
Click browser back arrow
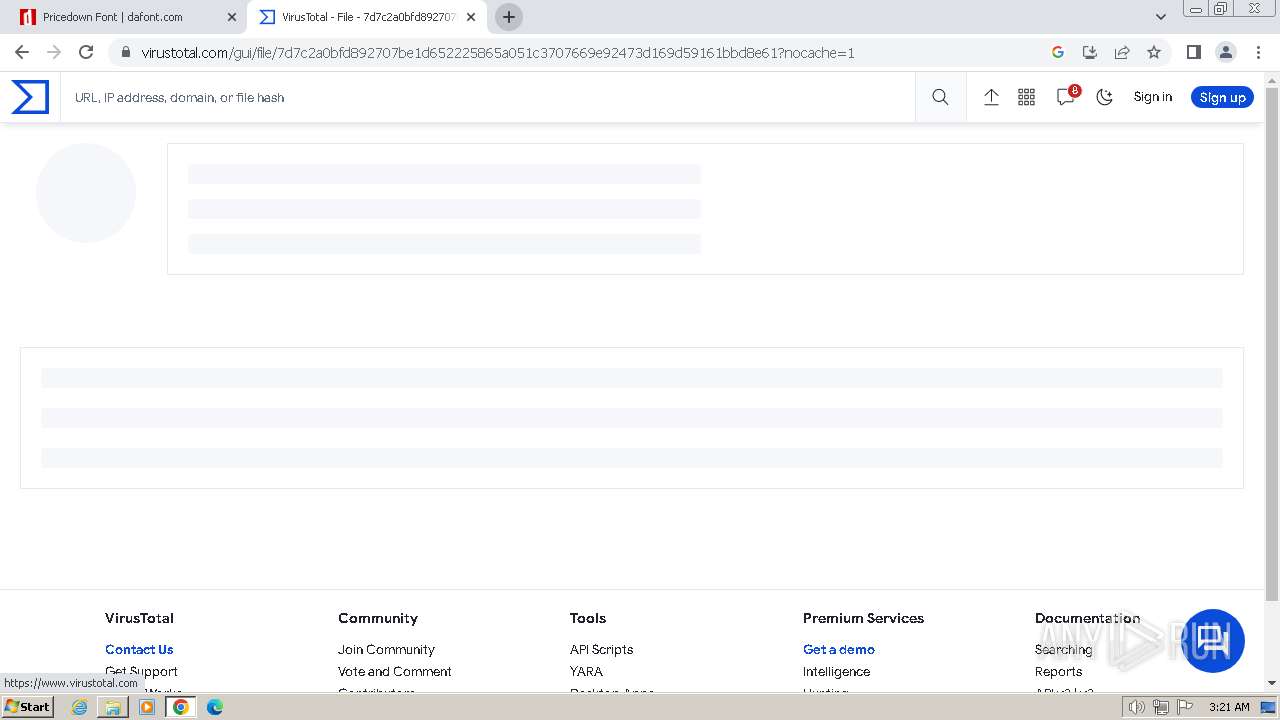click(22, 52)
